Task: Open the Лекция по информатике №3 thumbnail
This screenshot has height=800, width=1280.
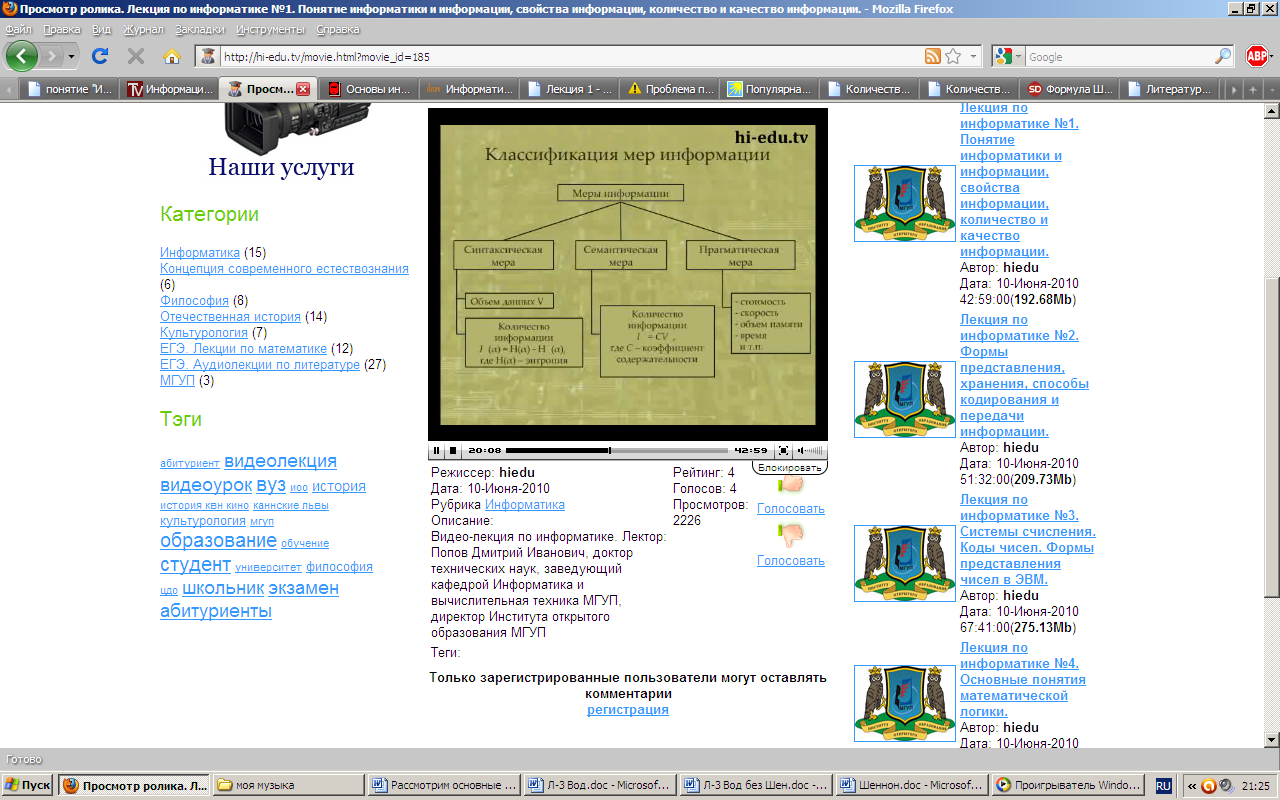Action: coord(905,563)
